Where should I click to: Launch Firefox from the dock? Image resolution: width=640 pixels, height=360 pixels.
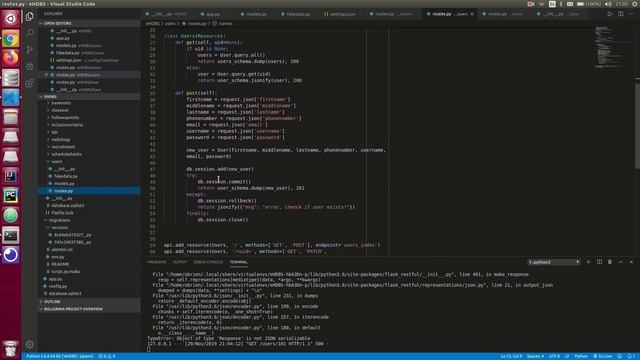click(x=11, y=58)
